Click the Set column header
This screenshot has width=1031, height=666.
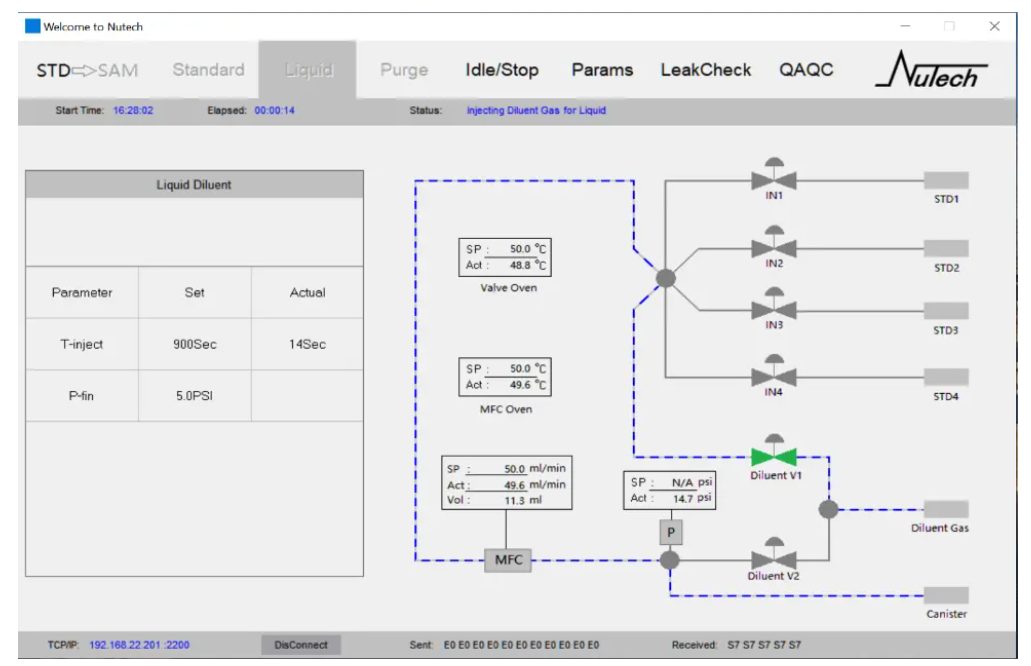tap(195, 293)
